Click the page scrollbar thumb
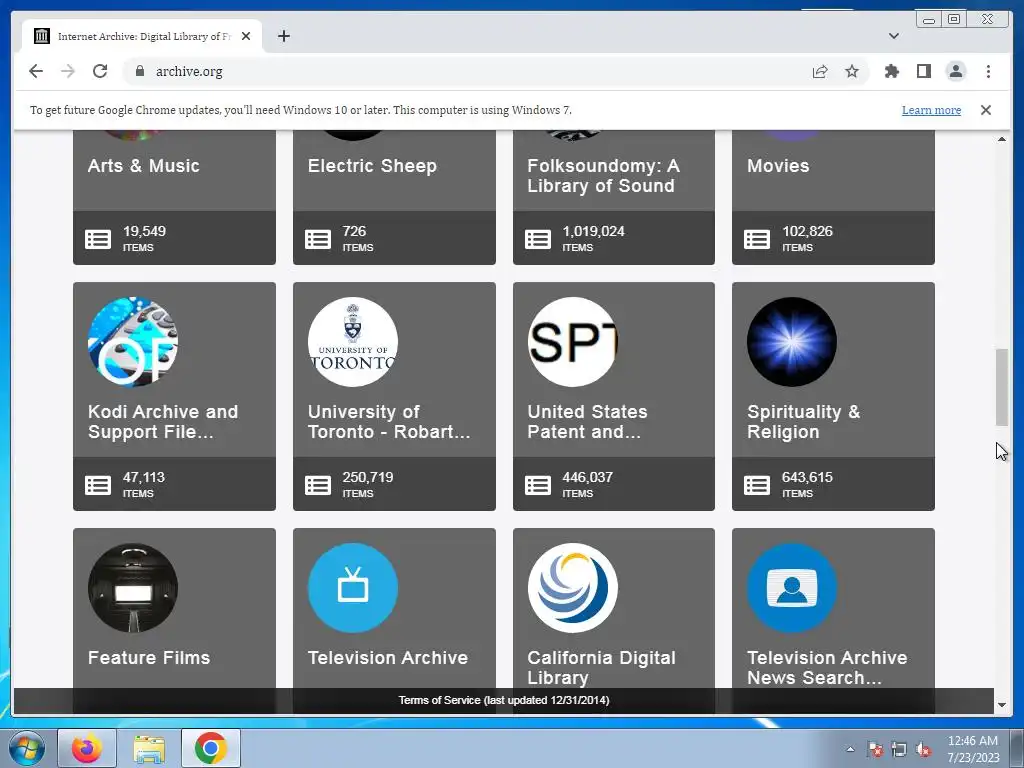 point(1001,387)
